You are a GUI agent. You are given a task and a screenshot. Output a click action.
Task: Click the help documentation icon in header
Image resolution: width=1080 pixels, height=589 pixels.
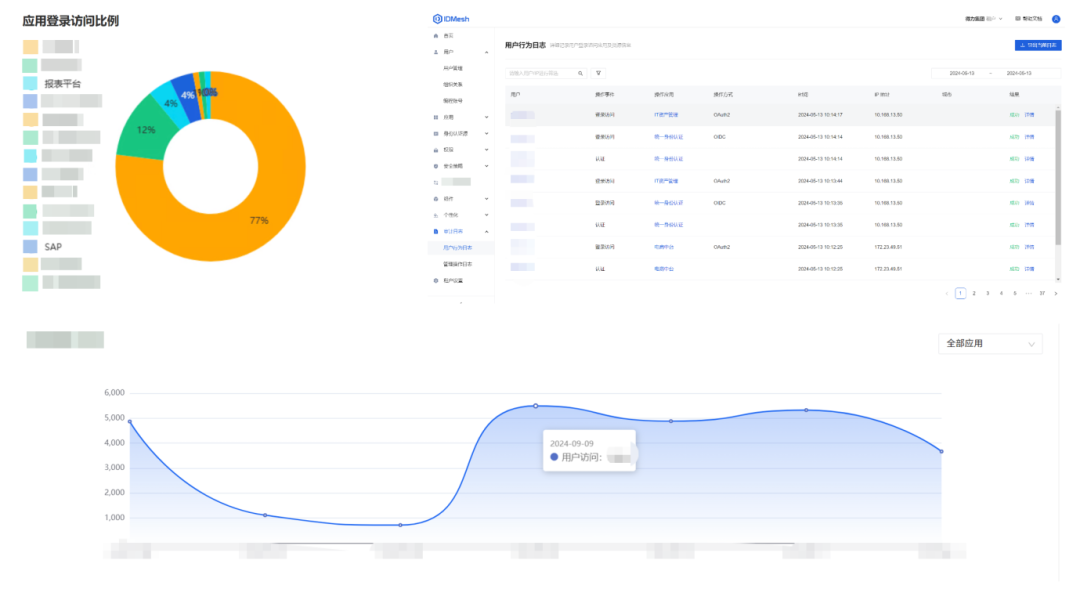(1018, 19)
